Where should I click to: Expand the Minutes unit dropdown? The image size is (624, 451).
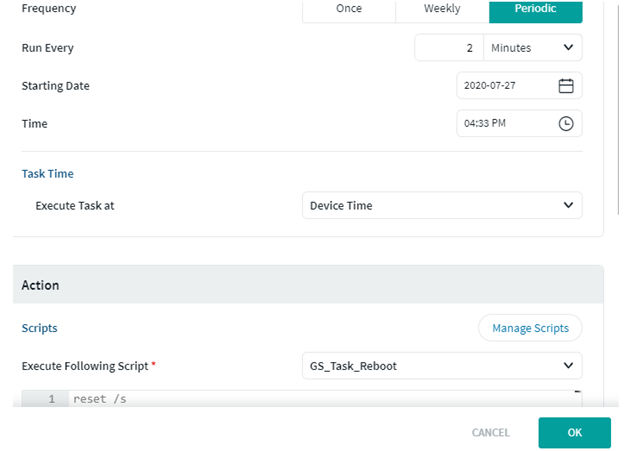tap(532, 48)
